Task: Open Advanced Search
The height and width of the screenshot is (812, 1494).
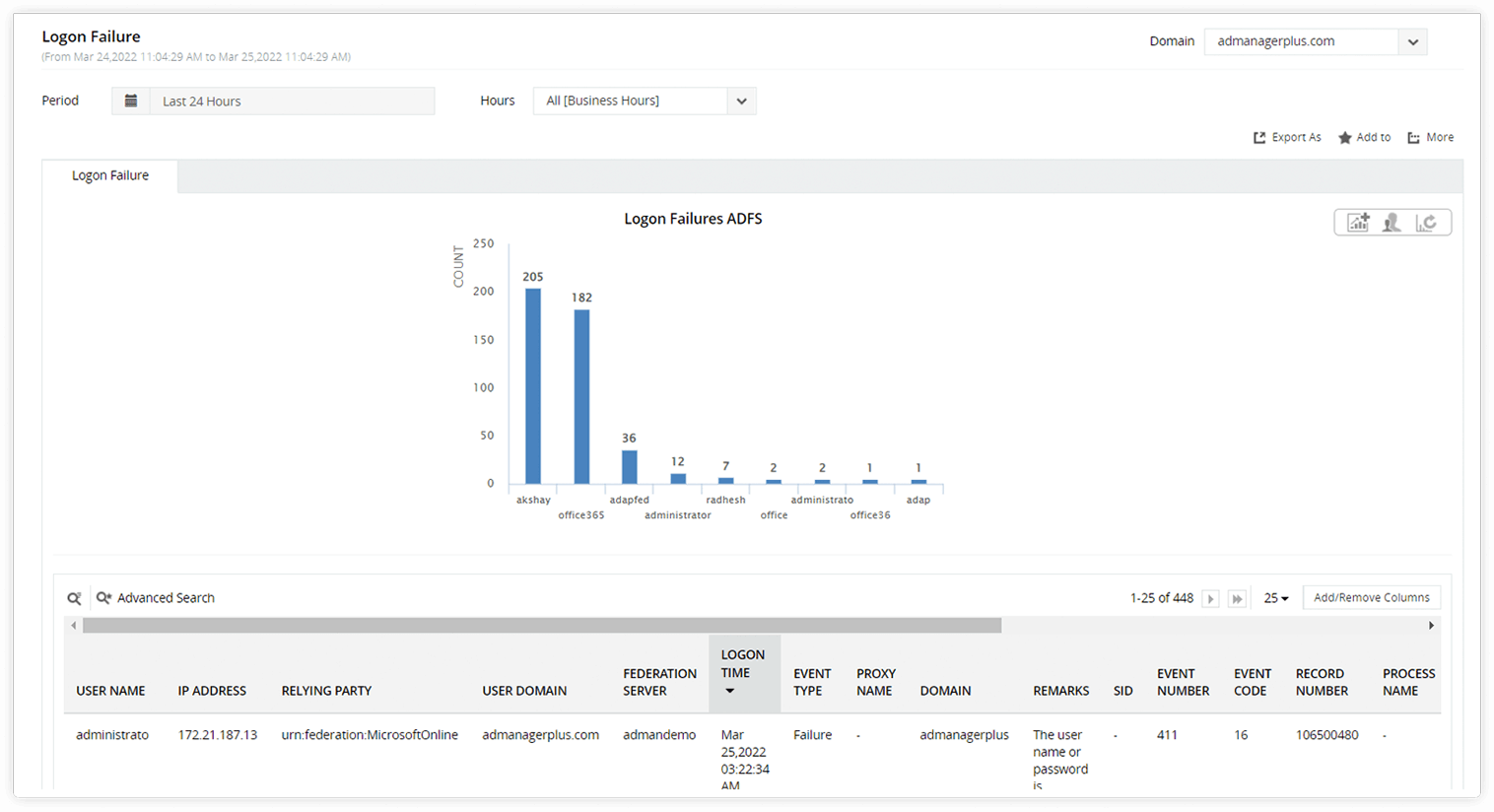Action: [156, 598]
